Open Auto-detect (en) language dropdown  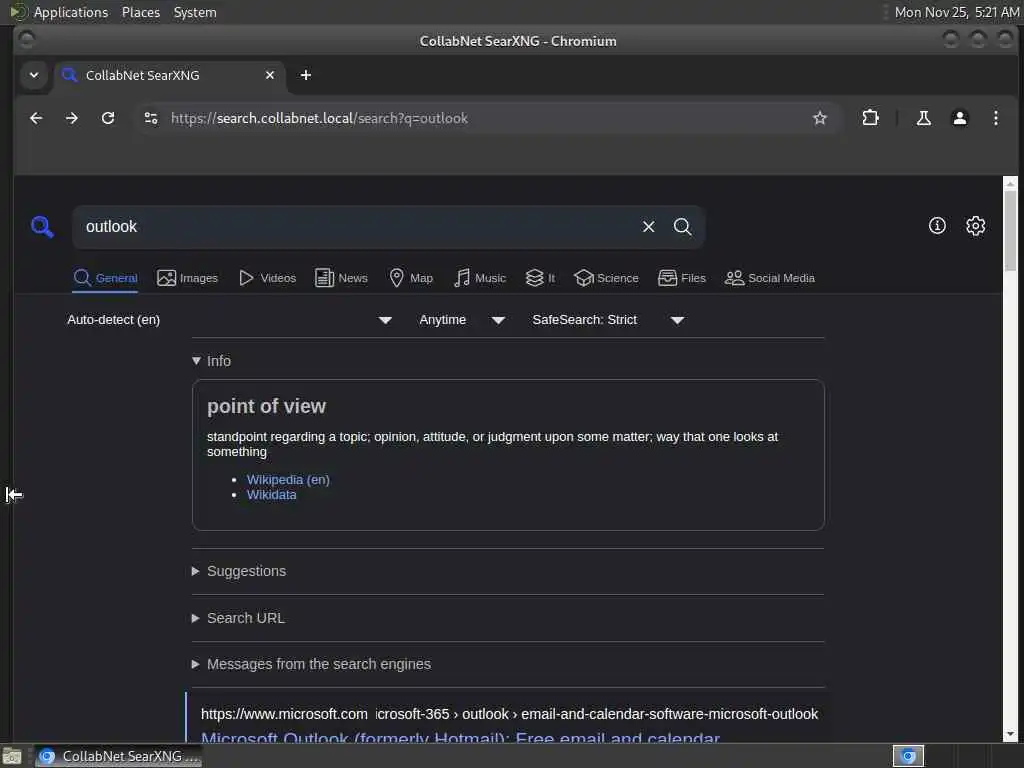pos(229,320)
